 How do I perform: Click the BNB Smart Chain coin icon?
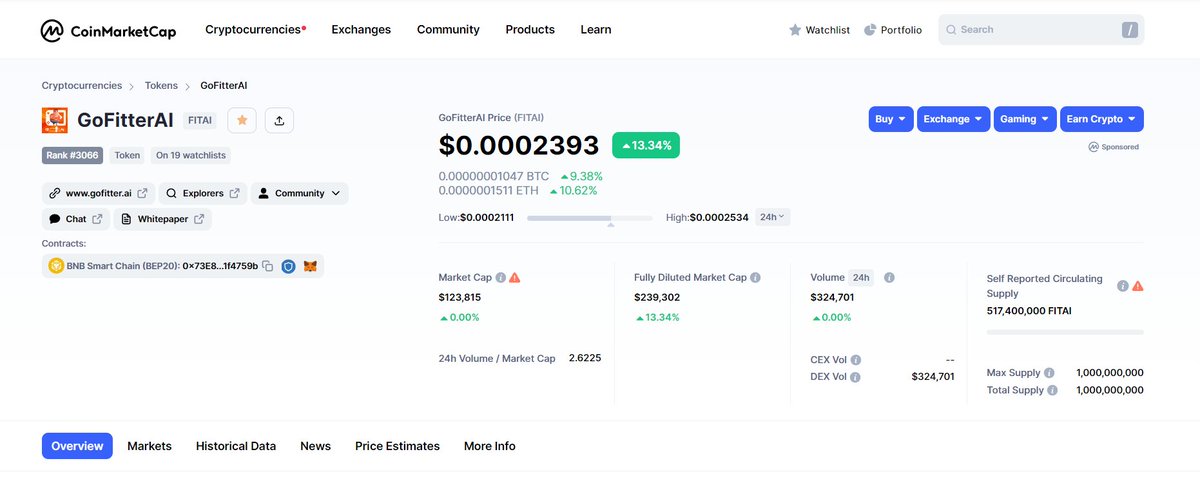pos(56,266)
